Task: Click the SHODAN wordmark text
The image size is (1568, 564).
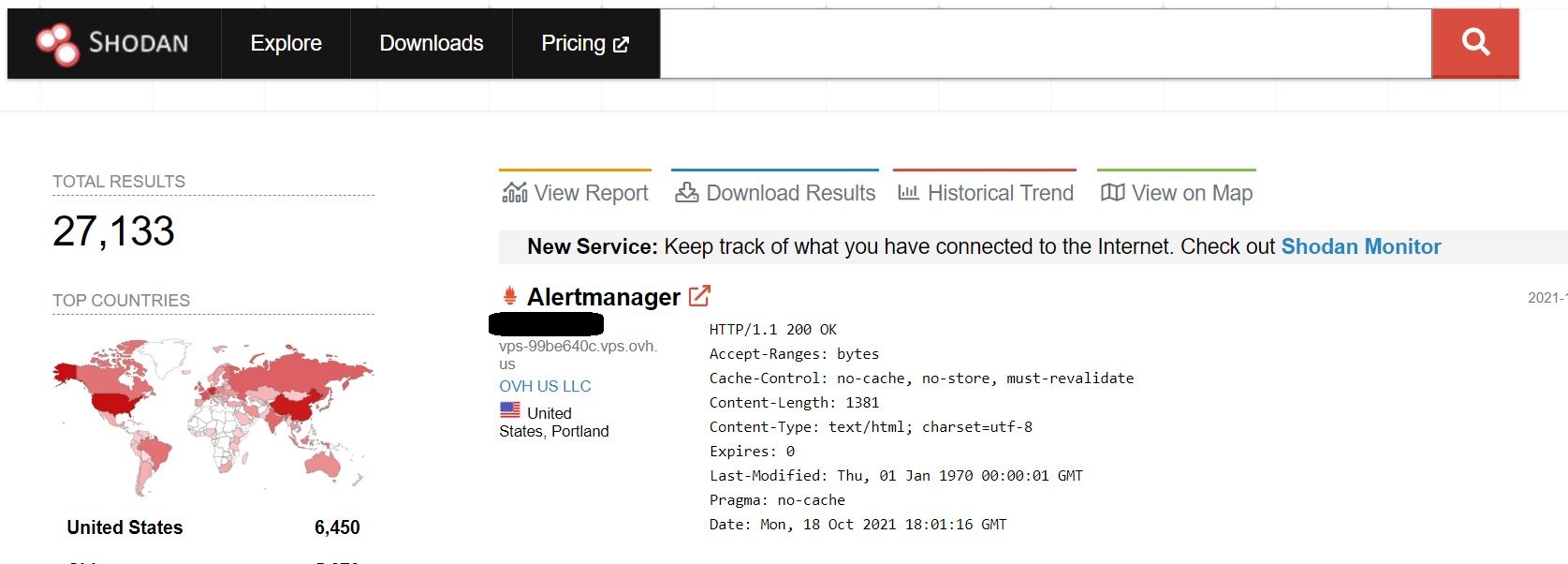Action: [x=139, y=43]
